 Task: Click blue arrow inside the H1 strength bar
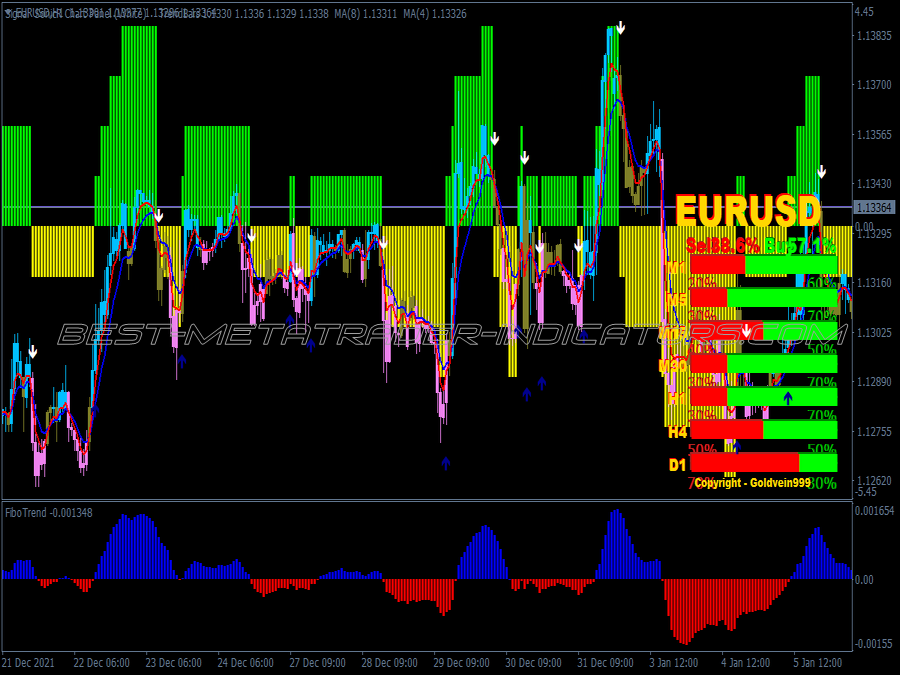[x=788, y=398]
